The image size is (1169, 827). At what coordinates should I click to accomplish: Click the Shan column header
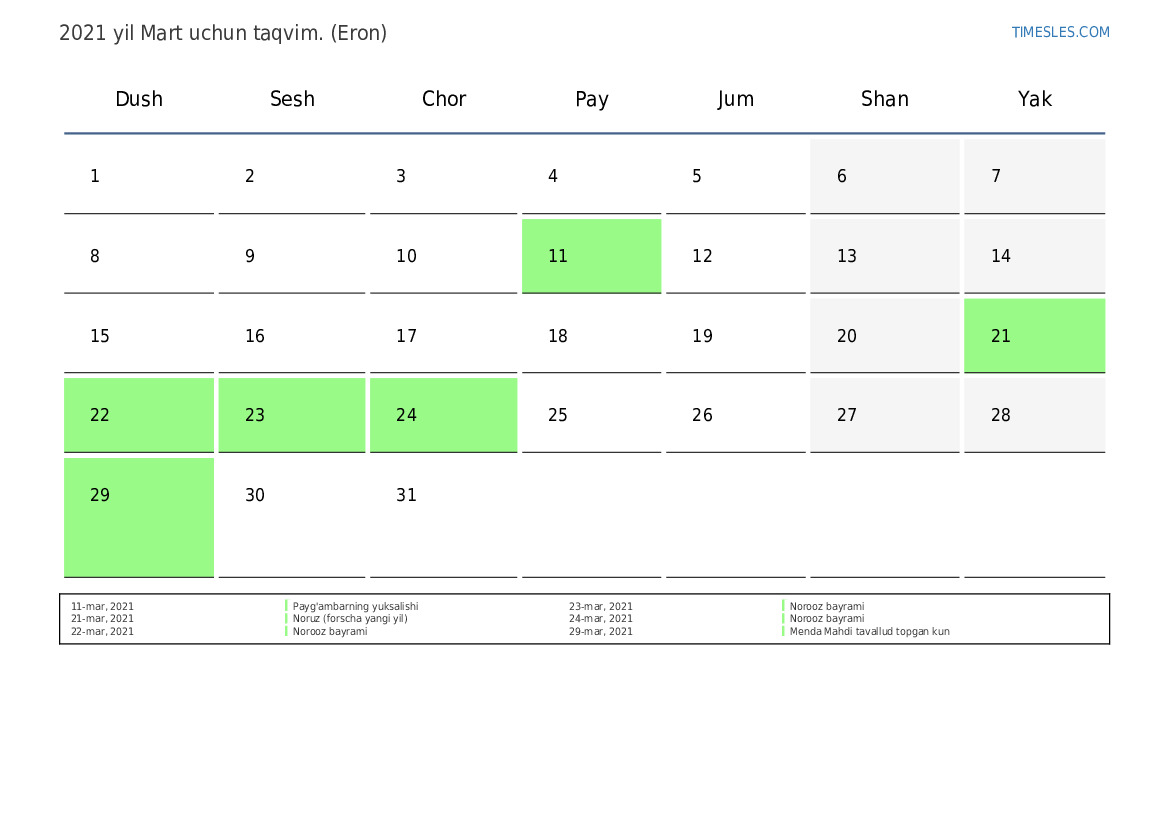884,99
